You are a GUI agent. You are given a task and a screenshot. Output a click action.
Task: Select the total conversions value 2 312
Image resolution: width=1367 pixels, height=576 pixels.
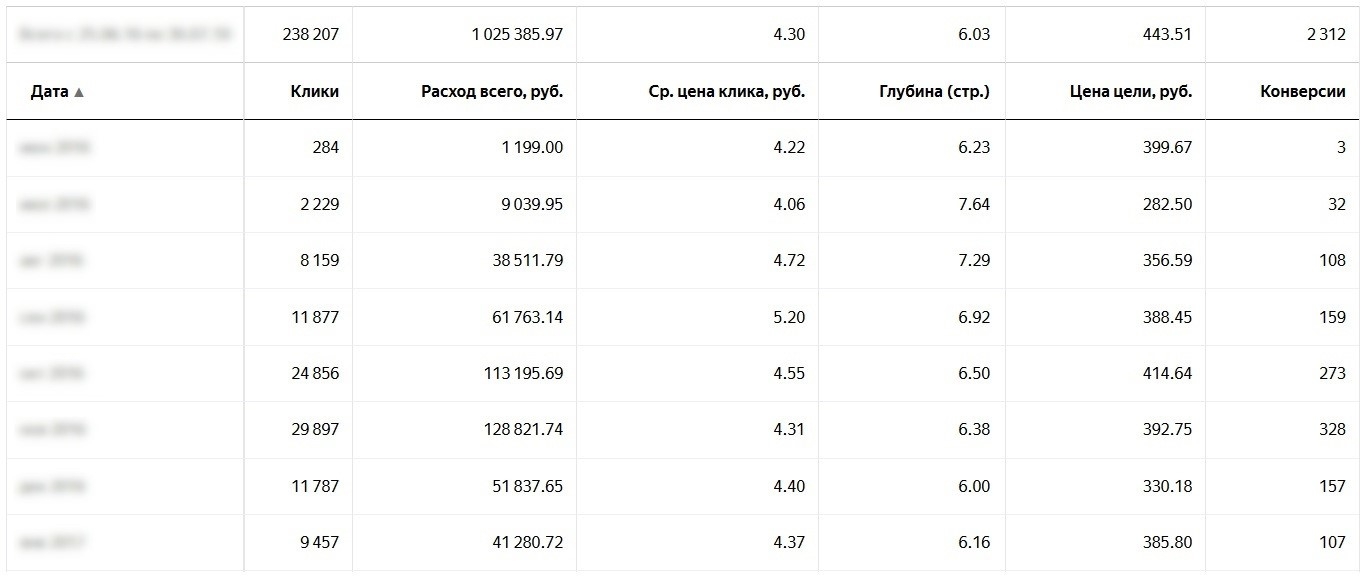pos(1326,34)
